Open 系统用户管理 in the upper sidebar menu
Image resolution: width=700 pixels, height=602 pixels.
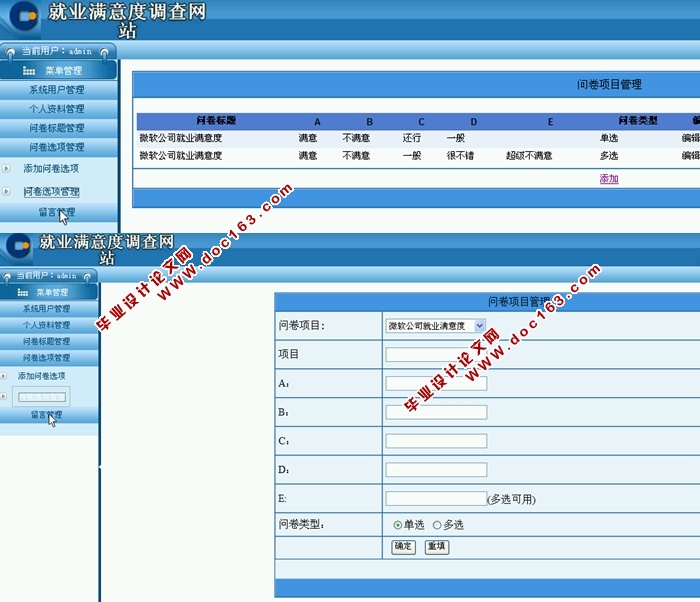(x=57, y=90)
